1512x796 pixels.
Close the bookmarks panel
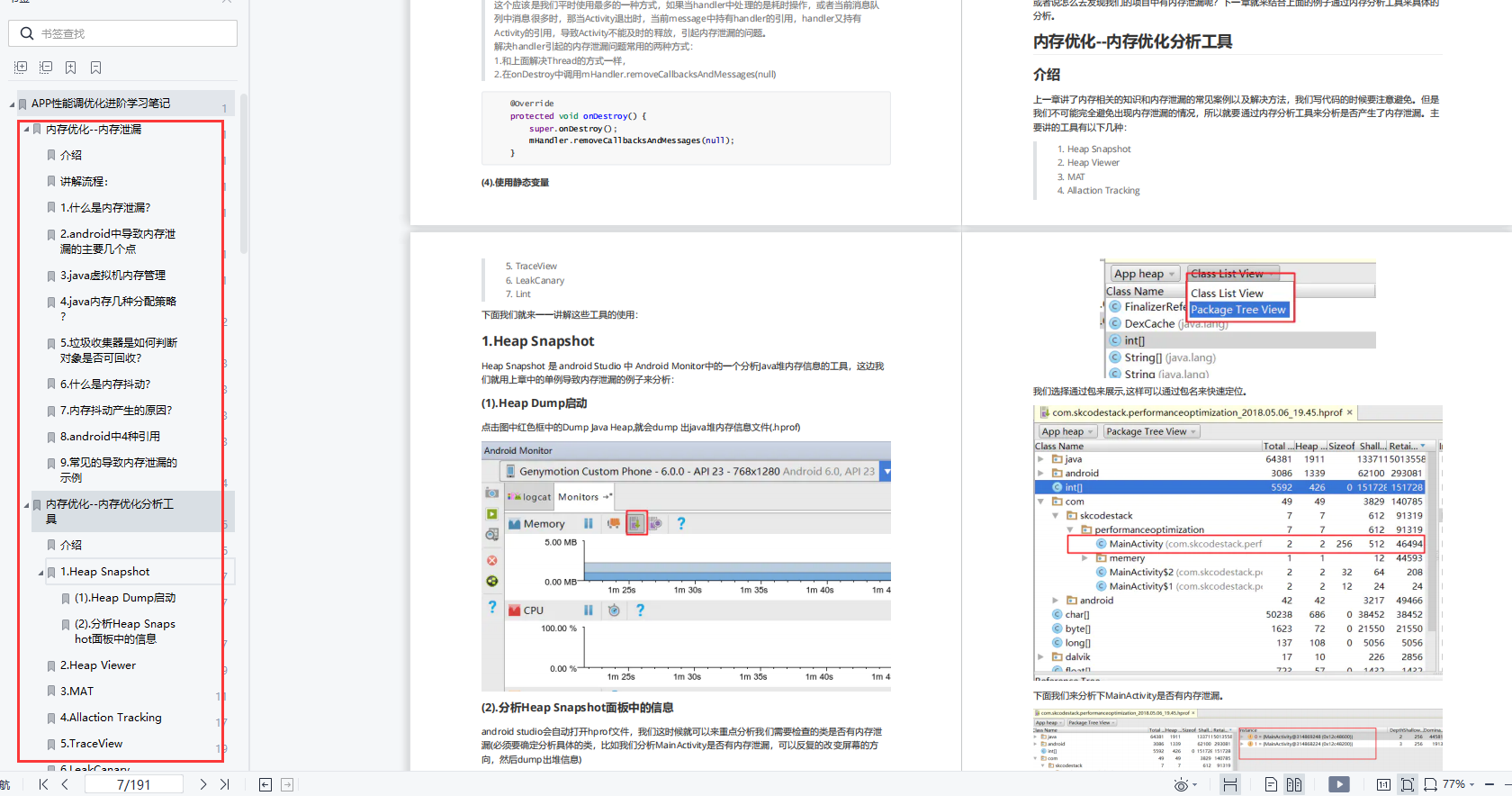coord(227,2)
